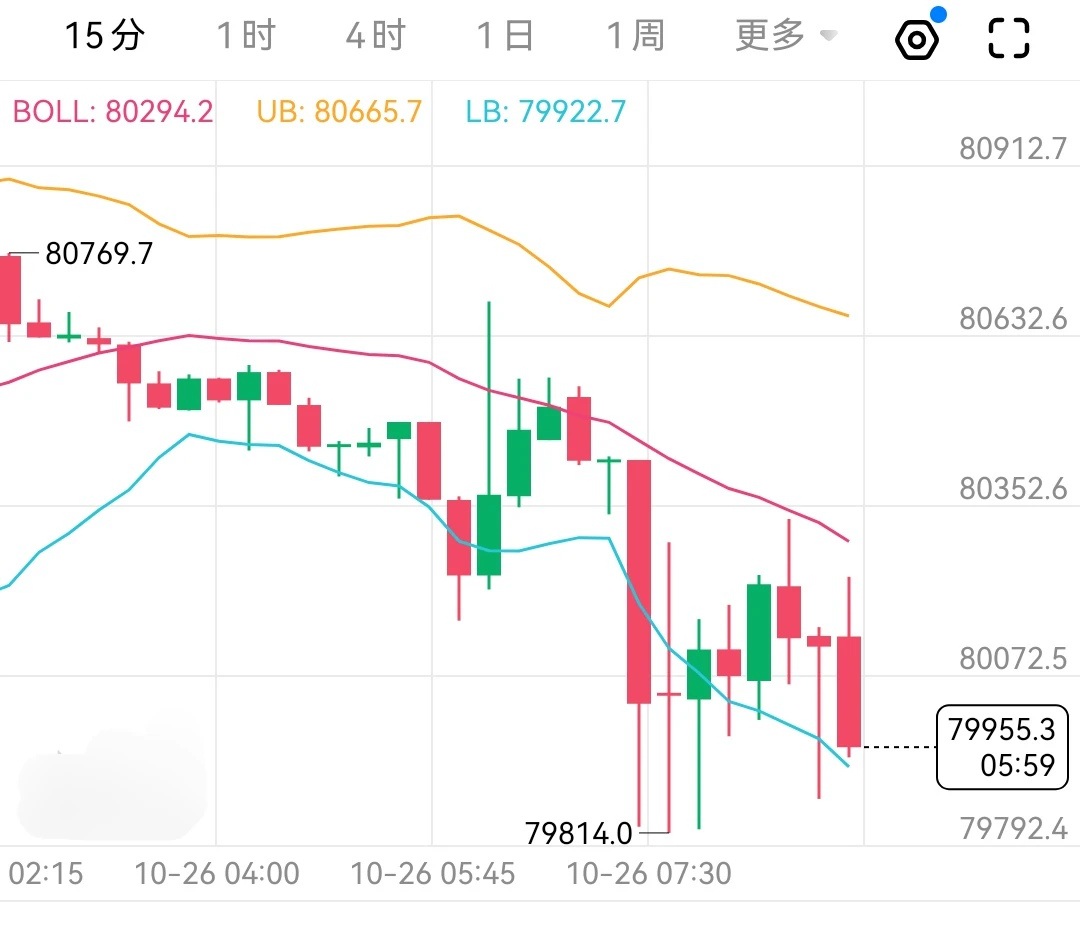
Task: Switch to the 4时 timeframe tab
Action: click(375, 36)
